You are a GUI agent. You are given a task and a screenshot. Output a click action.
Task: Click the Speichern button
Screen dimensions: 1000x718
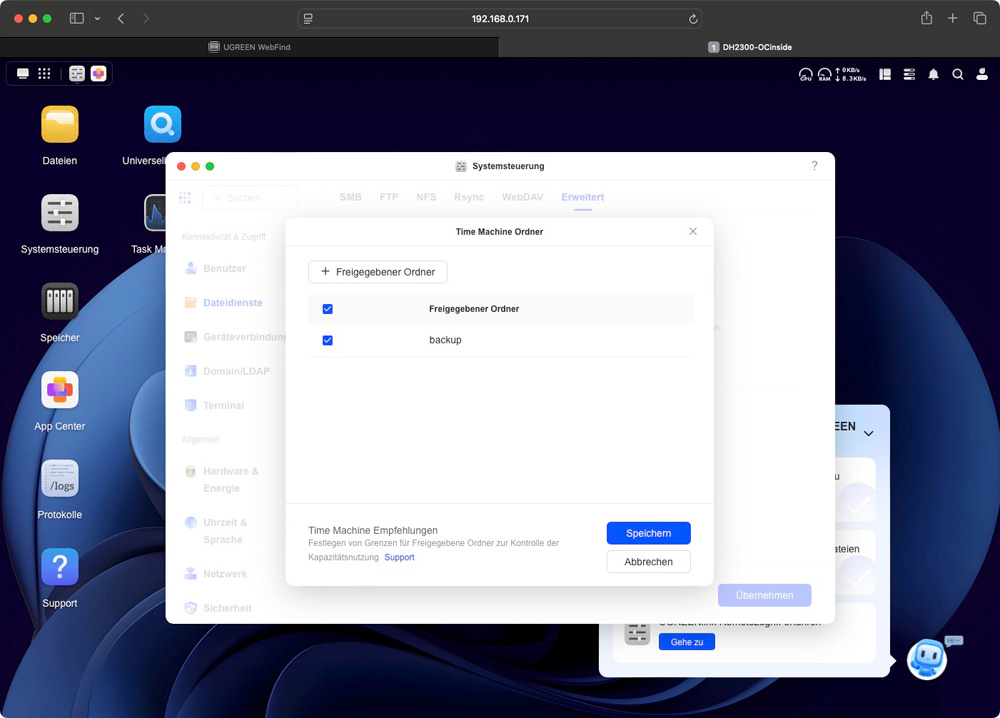(648, 533)
